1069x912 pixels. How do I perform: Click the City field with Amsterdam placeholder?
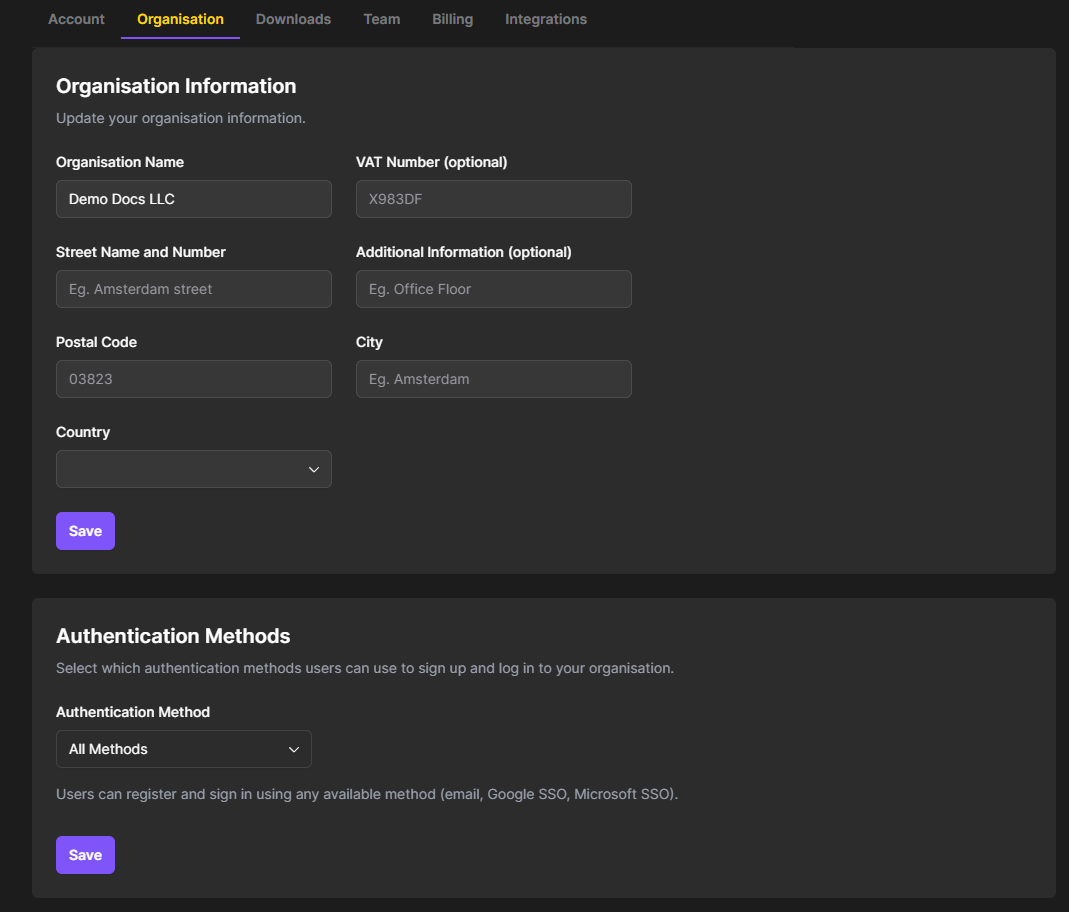(493, 379)
